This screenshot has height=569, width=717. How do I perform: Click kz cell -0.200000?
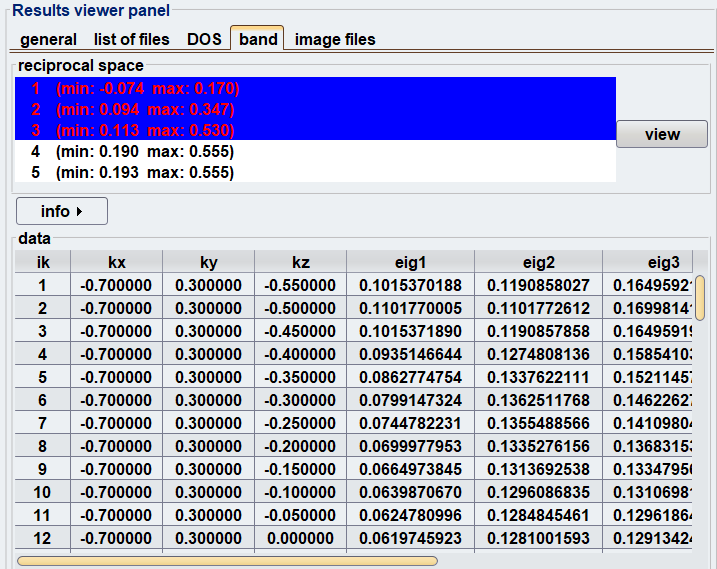300,446
